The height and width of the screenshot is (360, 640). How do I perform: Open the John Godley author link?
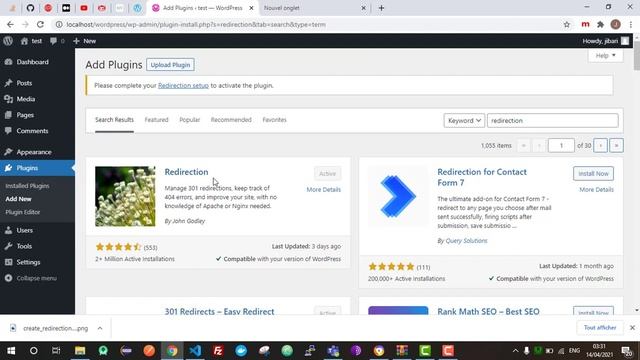[189, 221]
